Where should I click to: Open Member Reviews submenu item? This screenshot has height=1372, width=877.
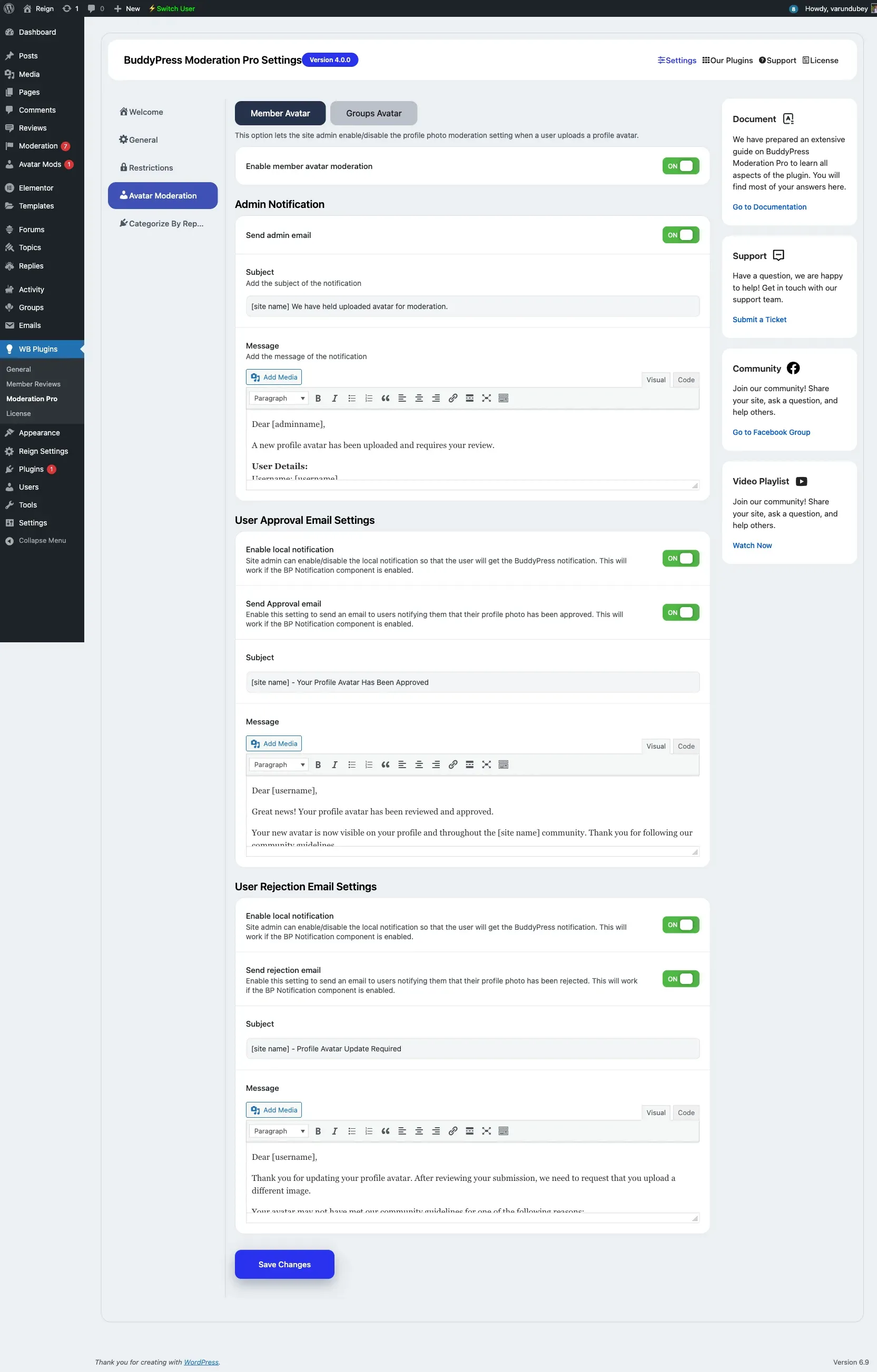(x=33, y=384)
